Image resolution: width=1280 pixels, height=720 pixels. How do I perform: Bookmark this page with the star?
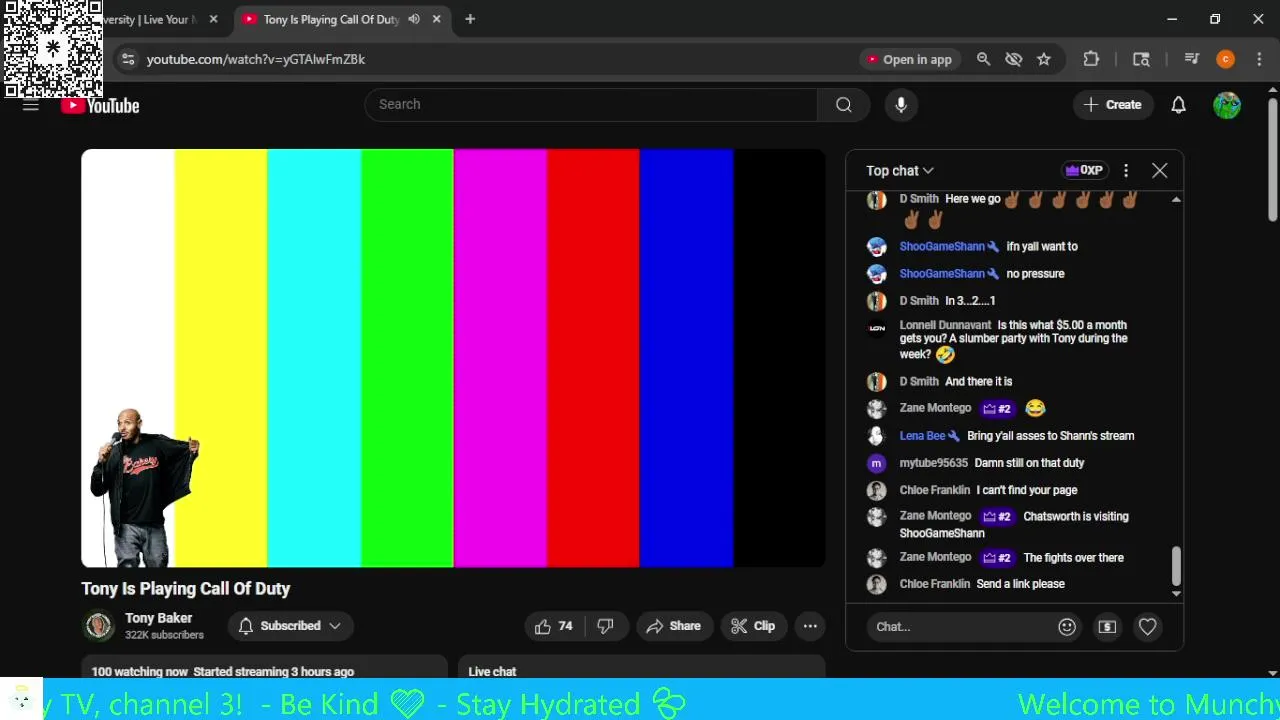point(1044,59)
